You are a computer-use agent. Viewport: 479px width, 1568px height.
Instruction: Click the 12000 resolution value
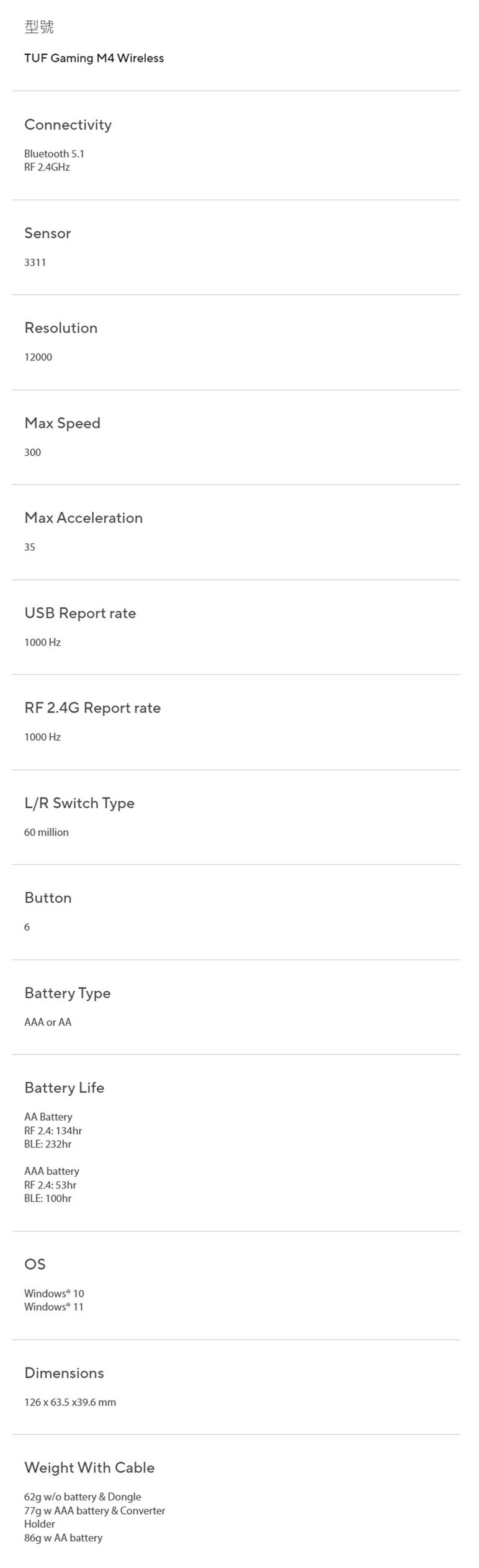point(38,357)
